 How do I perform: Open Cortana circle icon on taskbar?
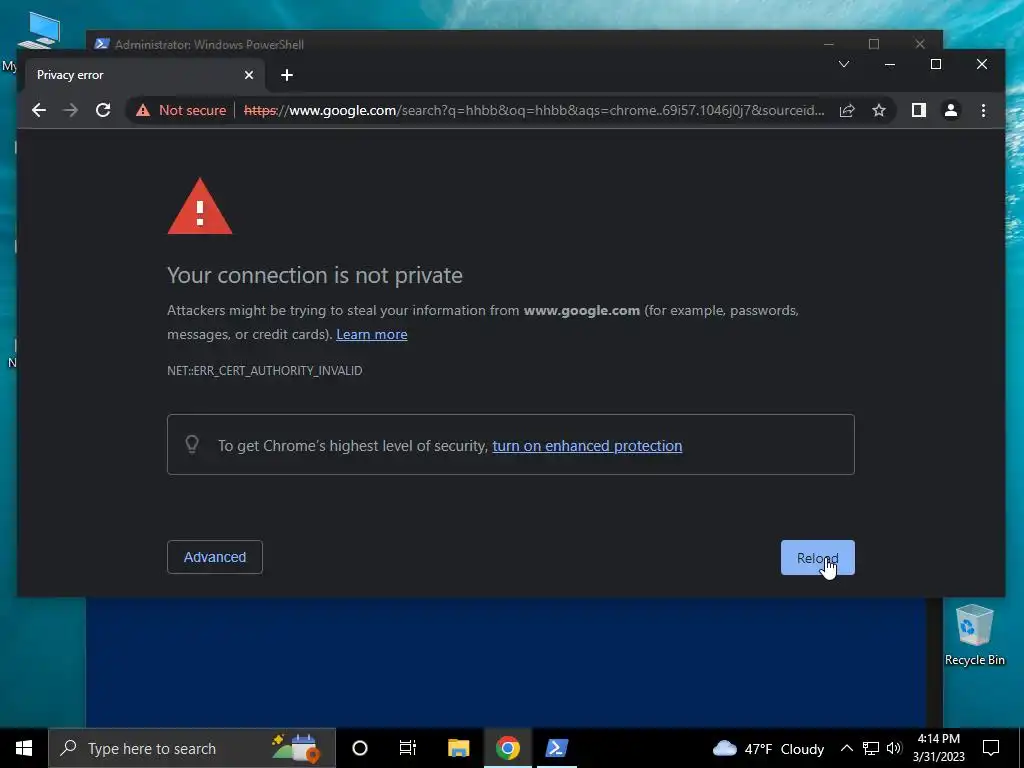[360, 748]
